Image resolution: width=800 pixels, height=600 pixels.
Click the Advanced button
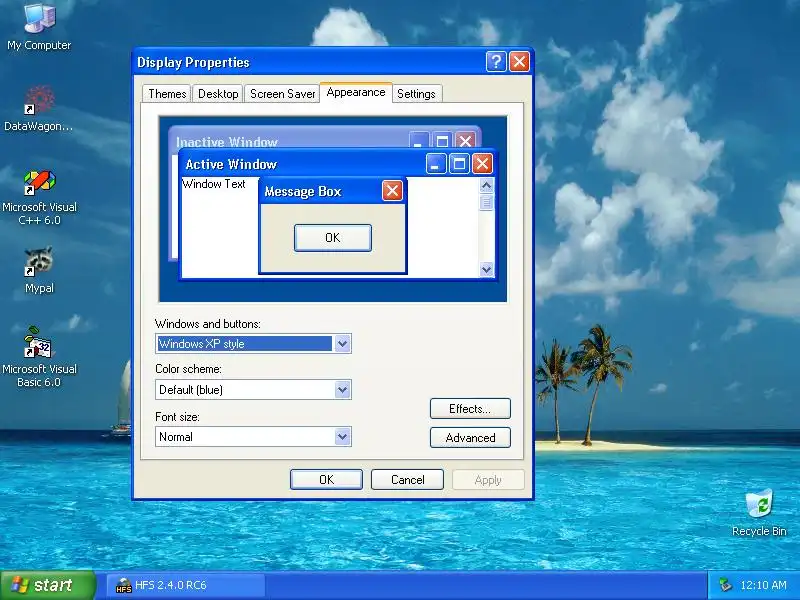tap(470, 438)
